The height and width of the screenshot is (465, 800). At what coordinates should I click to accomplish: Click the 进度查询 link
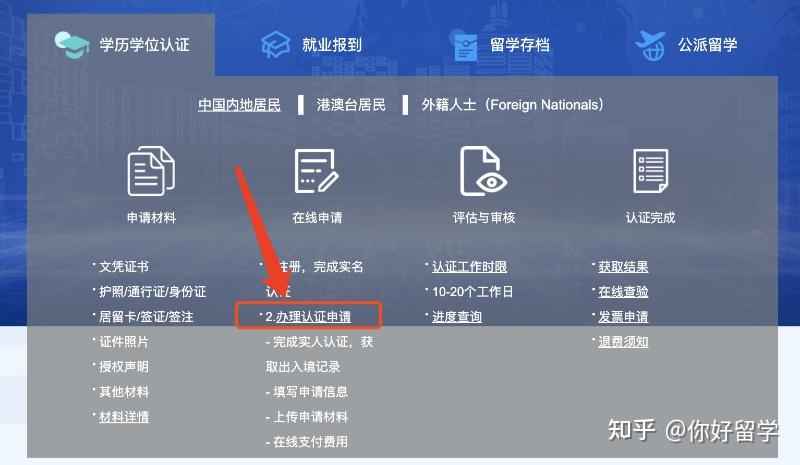click(x=457, y=316)
